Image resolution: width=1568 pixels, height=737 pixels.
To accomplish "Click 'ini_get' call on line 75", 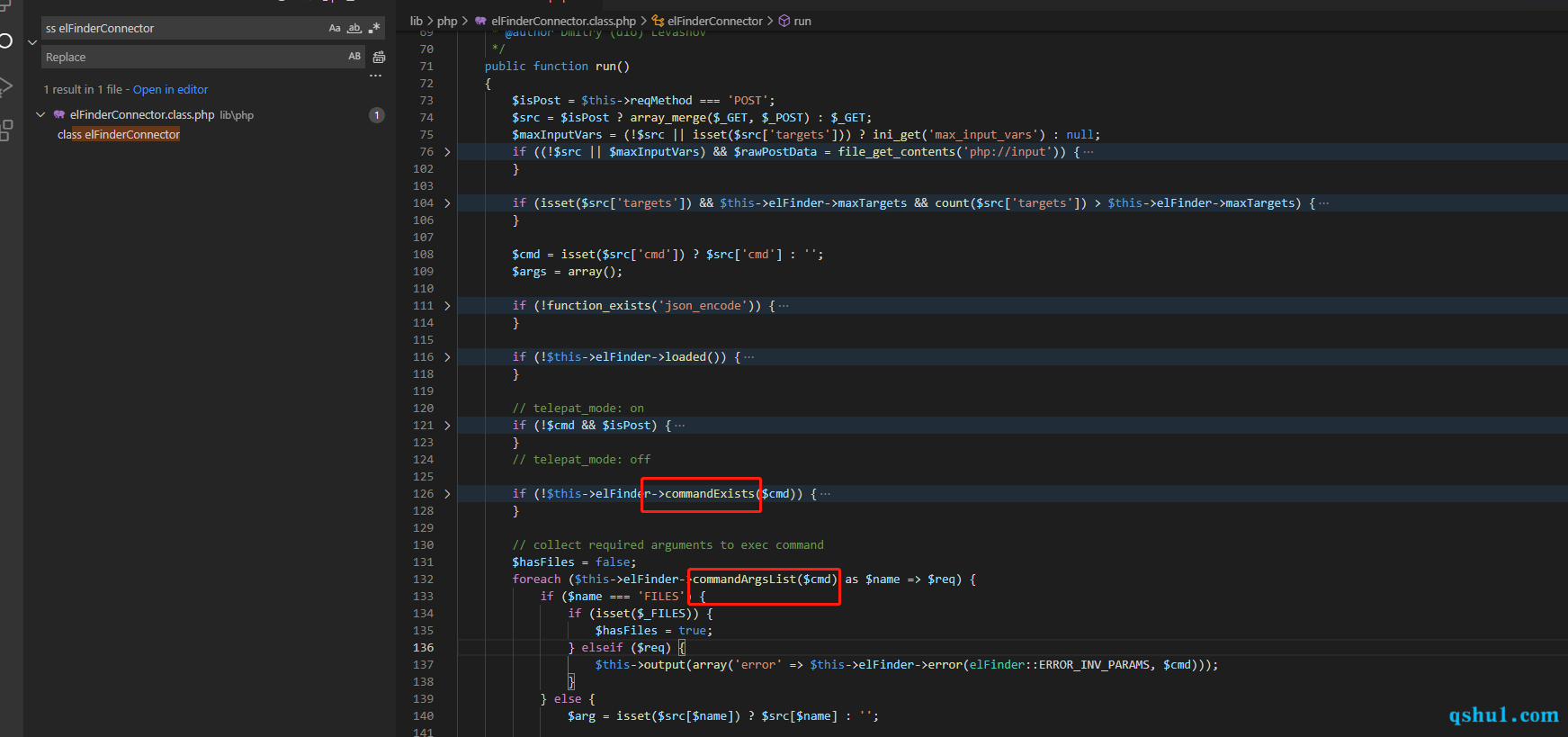I will [897, 135].
